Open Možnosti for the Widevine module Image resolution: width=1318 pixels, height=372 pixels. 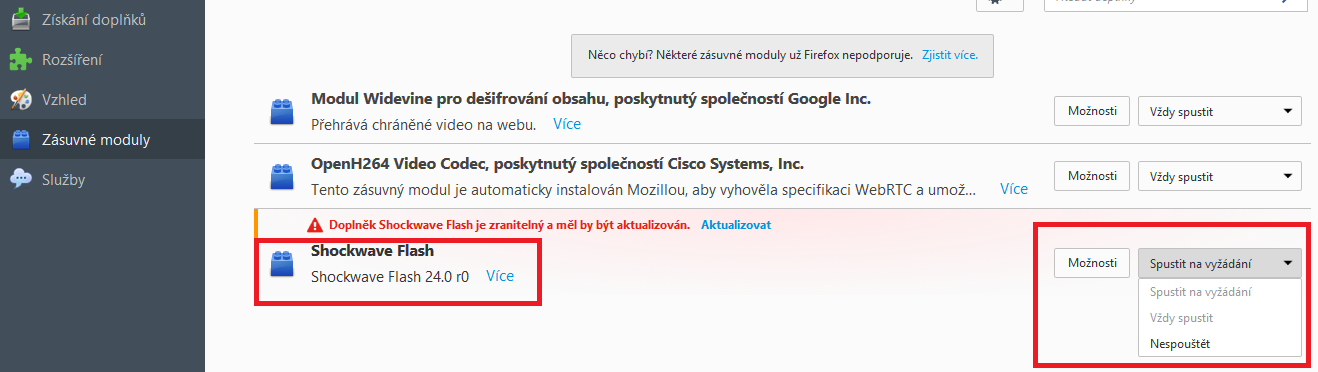1092,111
